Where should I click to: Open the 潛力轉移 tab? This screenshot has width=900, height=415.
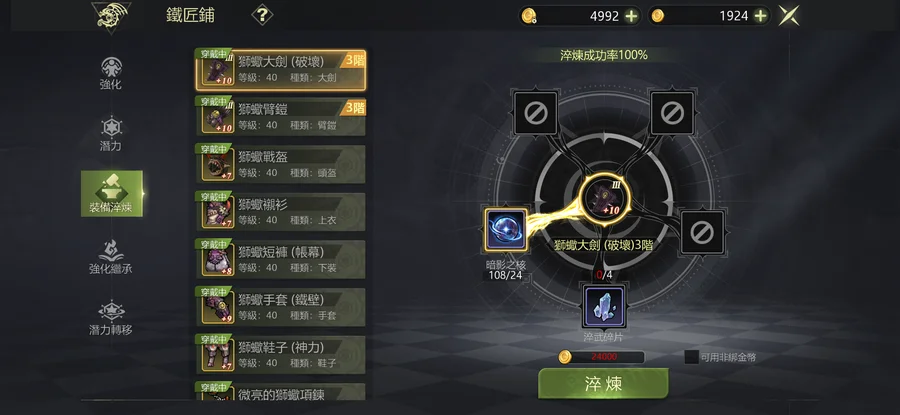111,319
